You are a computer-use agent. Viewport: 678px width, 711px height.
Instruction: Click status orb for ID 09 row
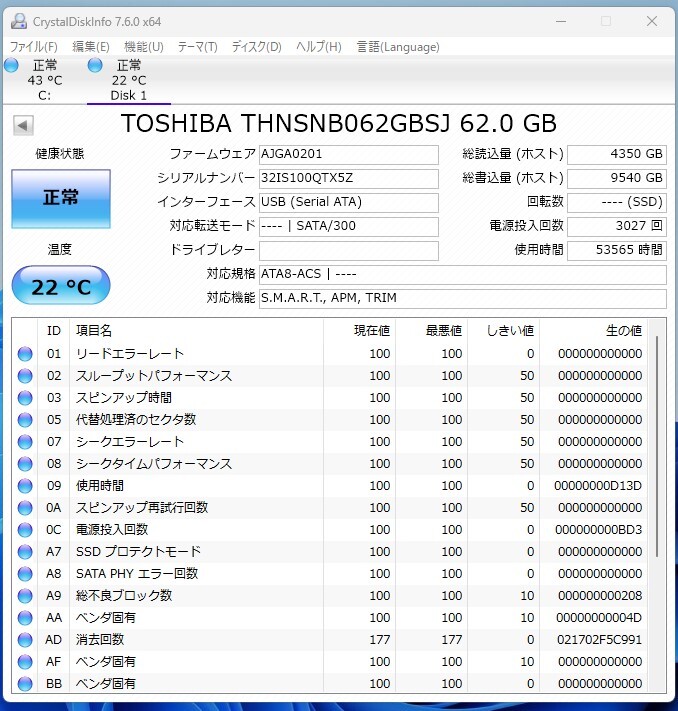coord(25,486)
